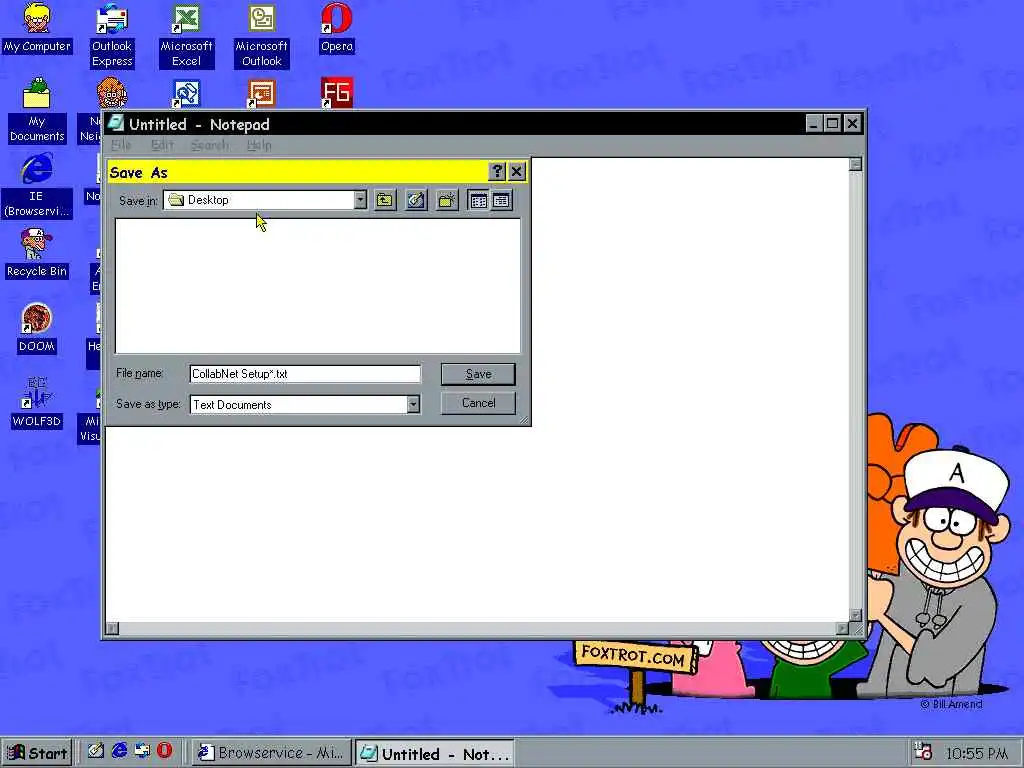Click the View Desktop icon in Save As
The image size is (1024, 768).
click(x=416, y=200)
